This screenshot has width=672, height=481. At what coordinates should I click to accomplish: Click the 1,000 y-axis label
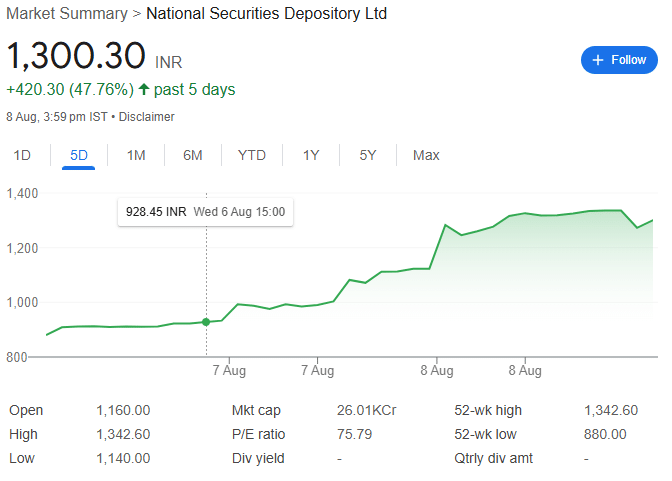click(x=22, y=303)
